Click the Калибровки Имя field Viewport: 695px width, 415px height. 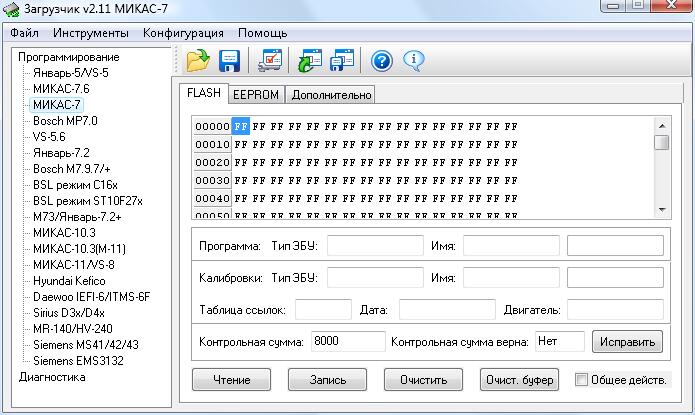point(511,278)
